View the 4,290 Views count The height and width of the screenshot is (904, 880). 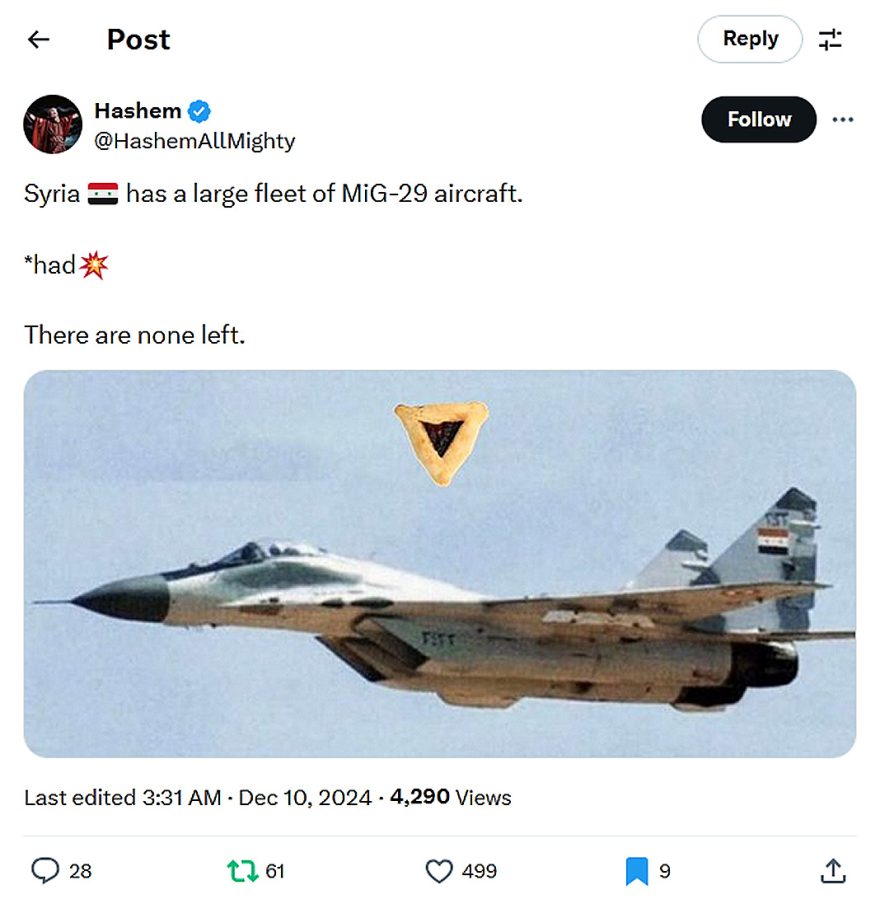click(450, 798)
